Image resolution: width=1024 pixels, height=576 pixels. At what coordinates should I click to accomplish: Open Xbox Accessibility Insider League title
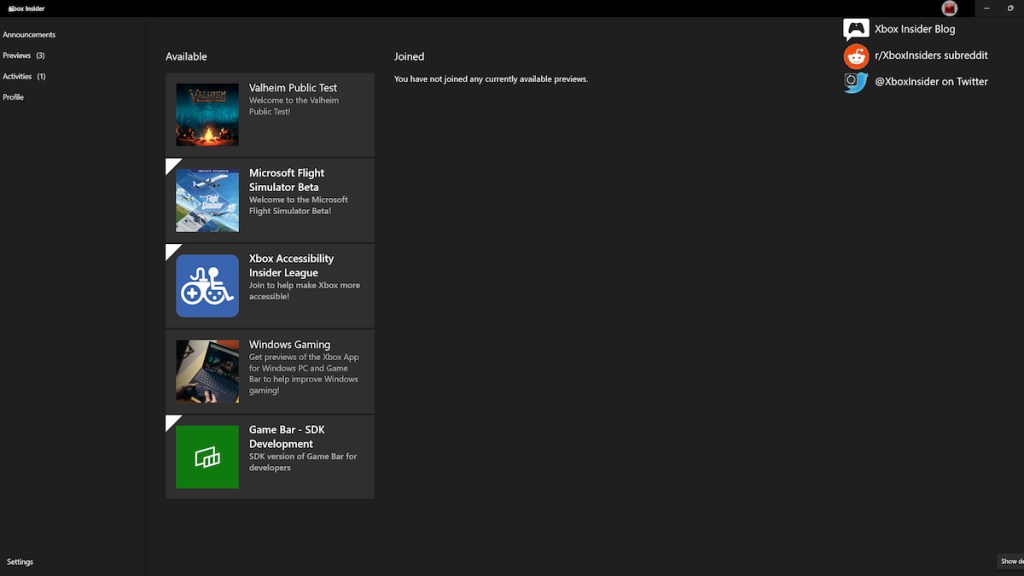tap(291, 265)
